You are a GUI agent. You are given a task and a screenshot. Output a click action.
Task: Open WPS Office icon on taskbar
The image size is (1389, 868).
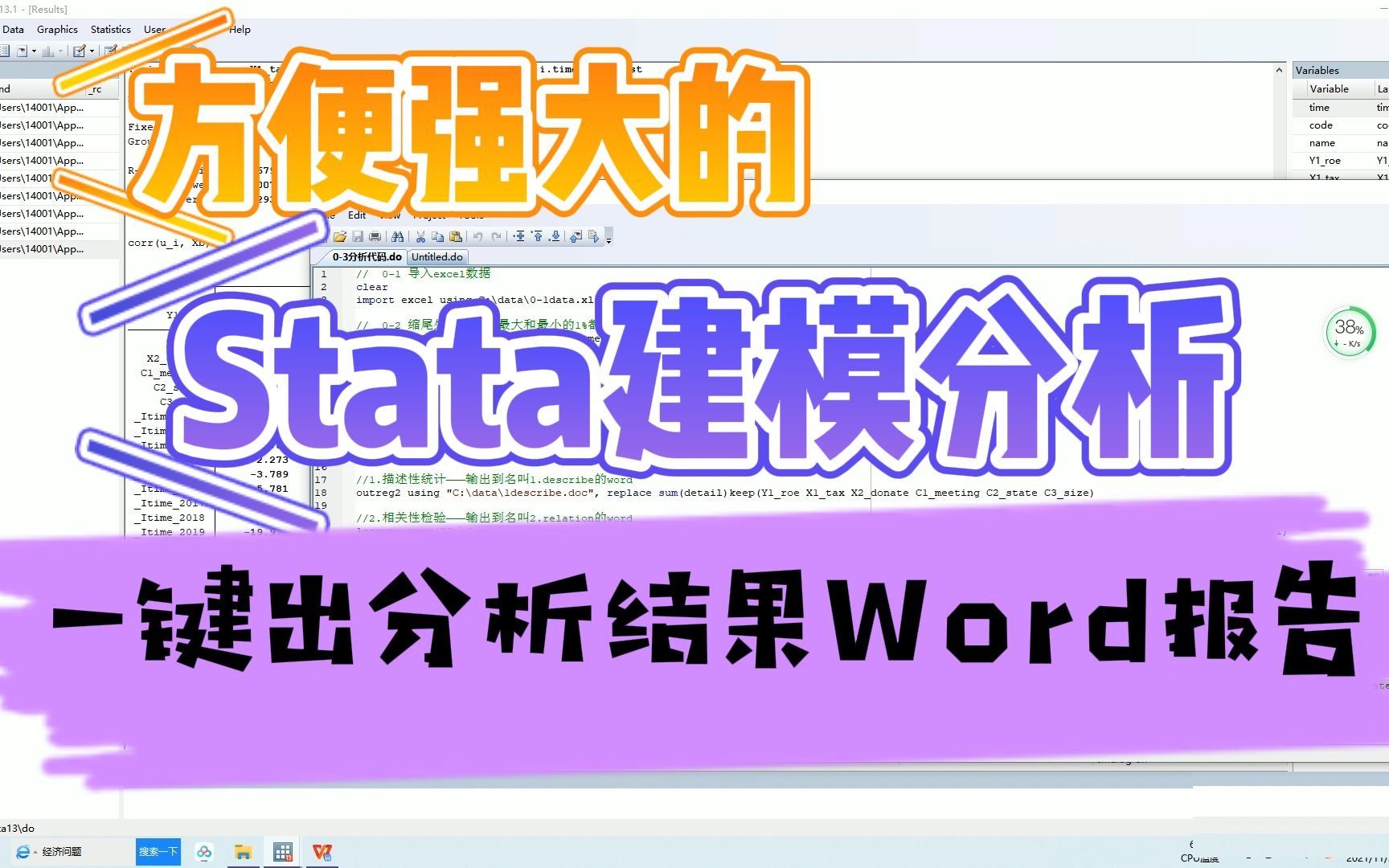pyautogui.click(x=322, y=852)
